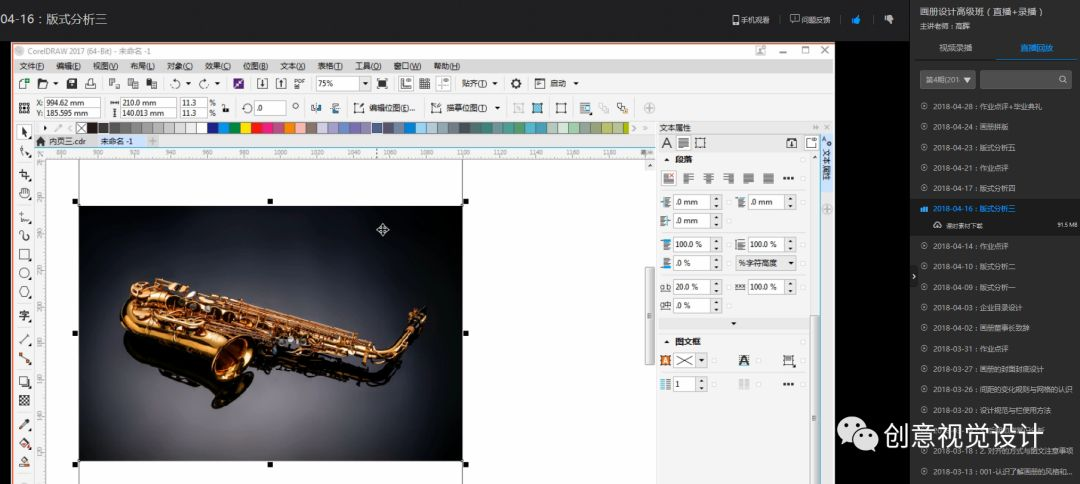Viewport: 1080px width, 484px height.
Task: Pick the yellow swatch in color palette
Action: (x=245, y=128)
